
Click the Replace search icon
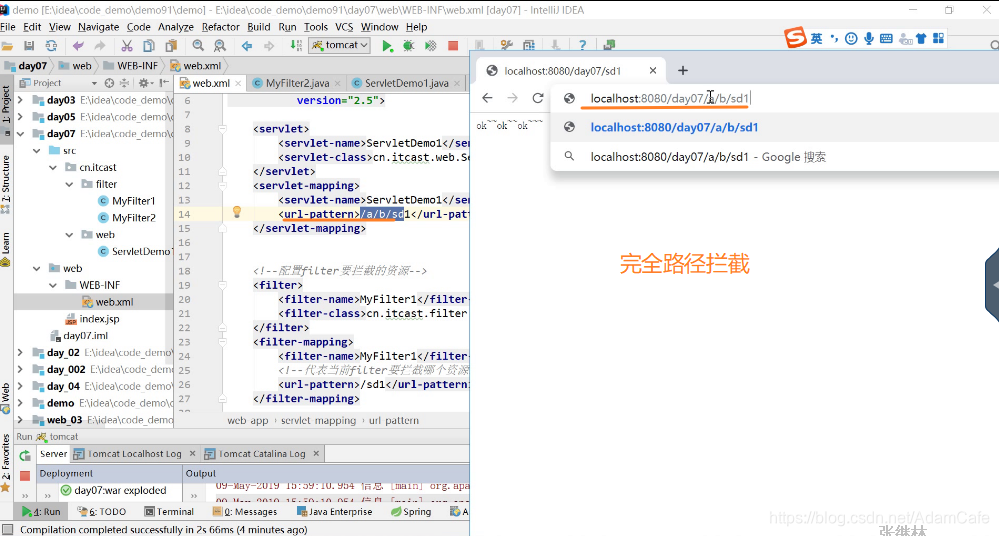click(220, 46)
